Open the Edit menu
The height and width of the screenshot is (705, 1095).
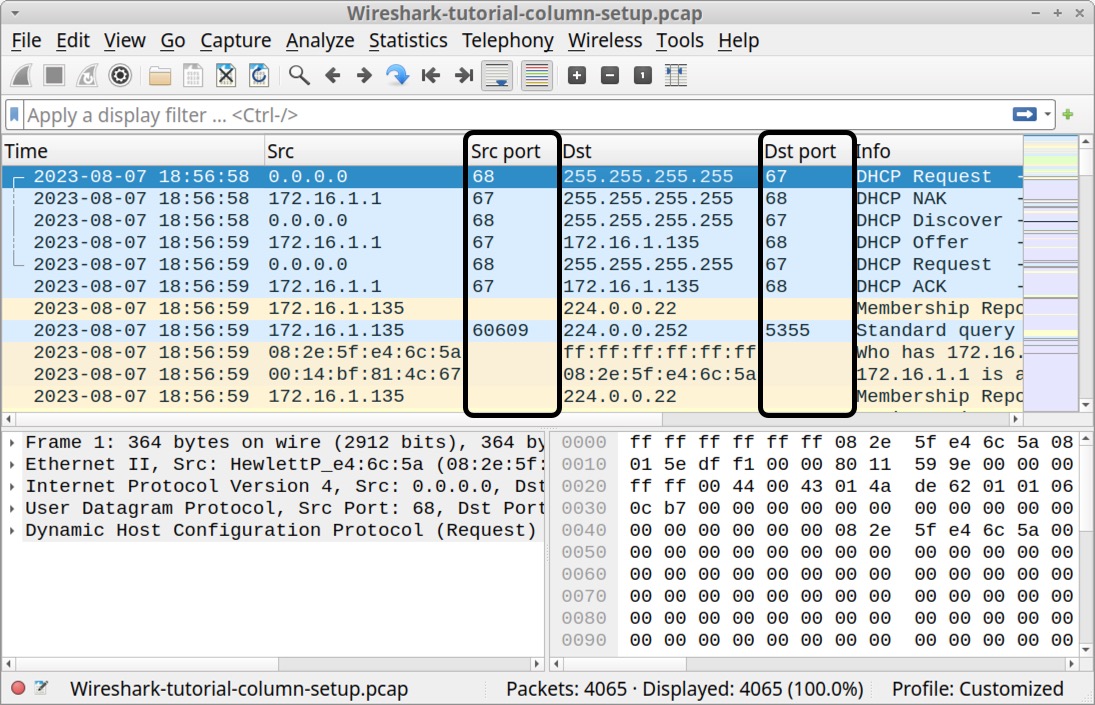pyautogui.click(x=73, y=40)
